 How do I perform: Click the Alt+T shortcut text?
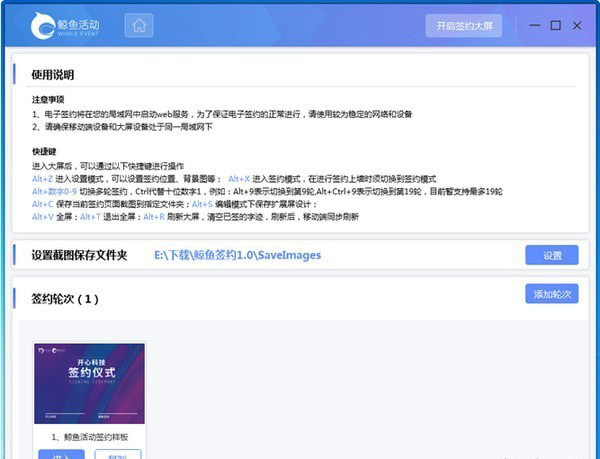click(x=90, y=217)
